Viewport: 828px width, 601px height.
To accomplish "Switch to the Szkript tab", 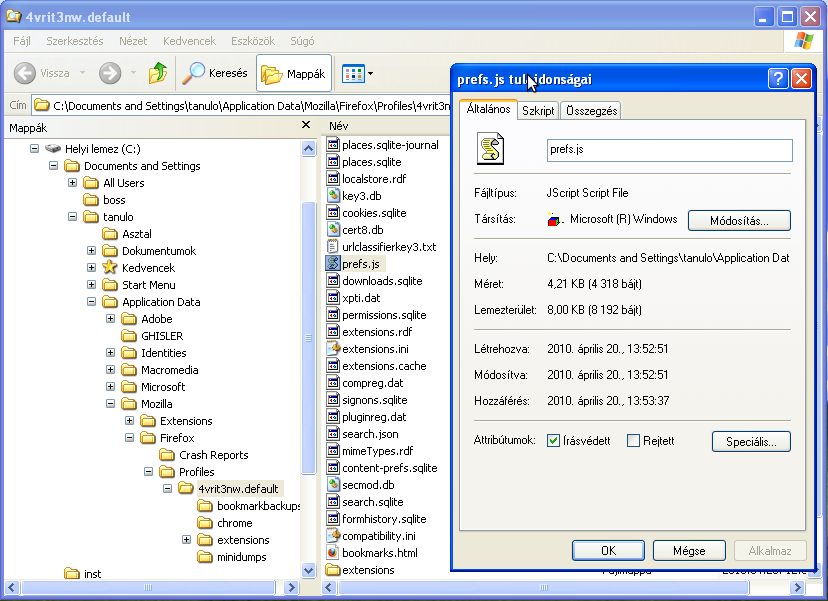I will tap(538, 111).
